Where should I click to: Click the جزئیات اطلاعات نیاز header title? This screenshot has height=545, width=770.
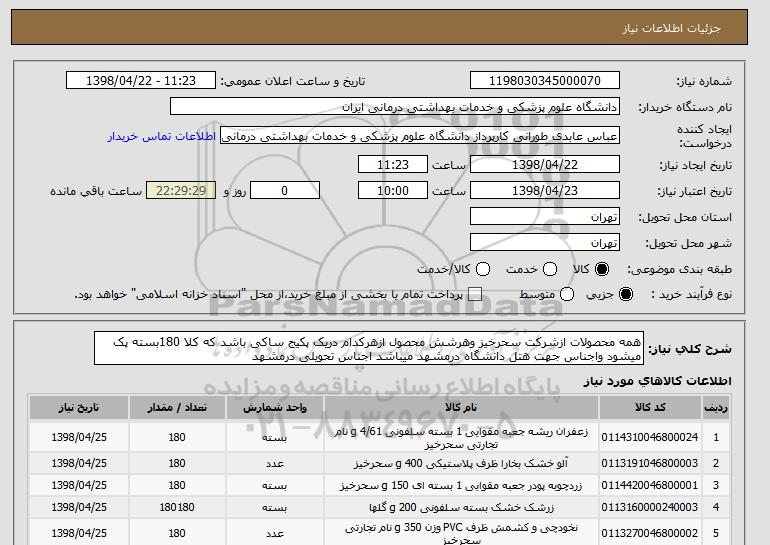672,28
